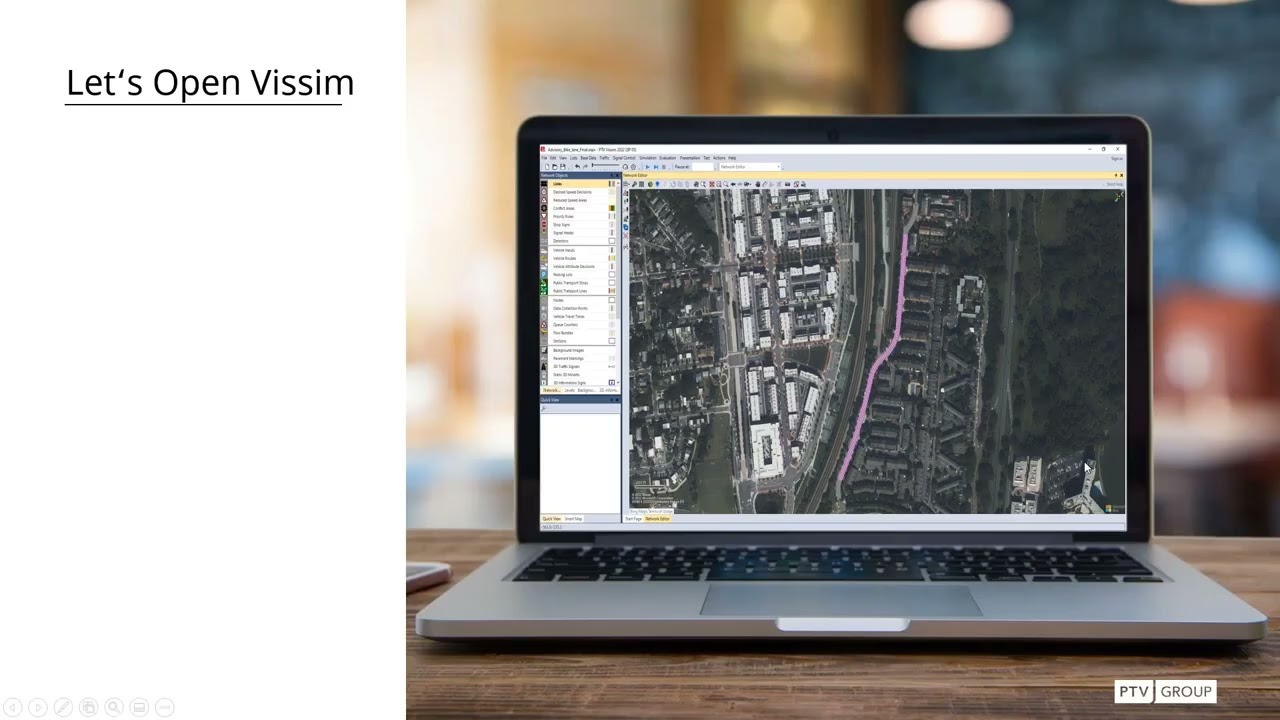
Task: Open the Edit menu
Action: click(x=553, y=158)
